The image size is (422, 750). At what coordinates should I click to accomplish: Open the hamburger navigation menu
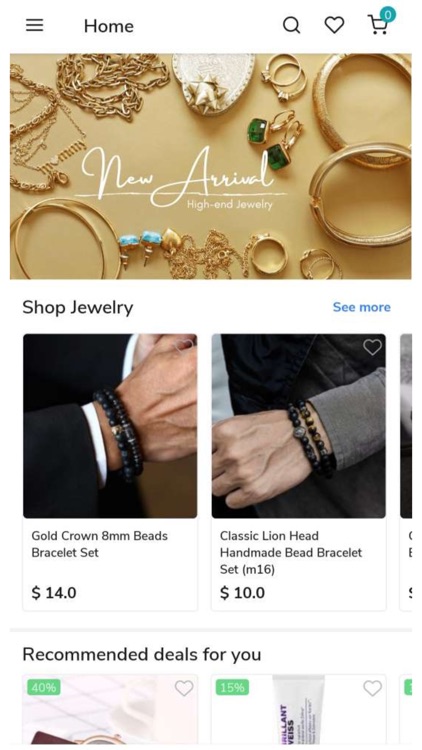coord(34,25)
